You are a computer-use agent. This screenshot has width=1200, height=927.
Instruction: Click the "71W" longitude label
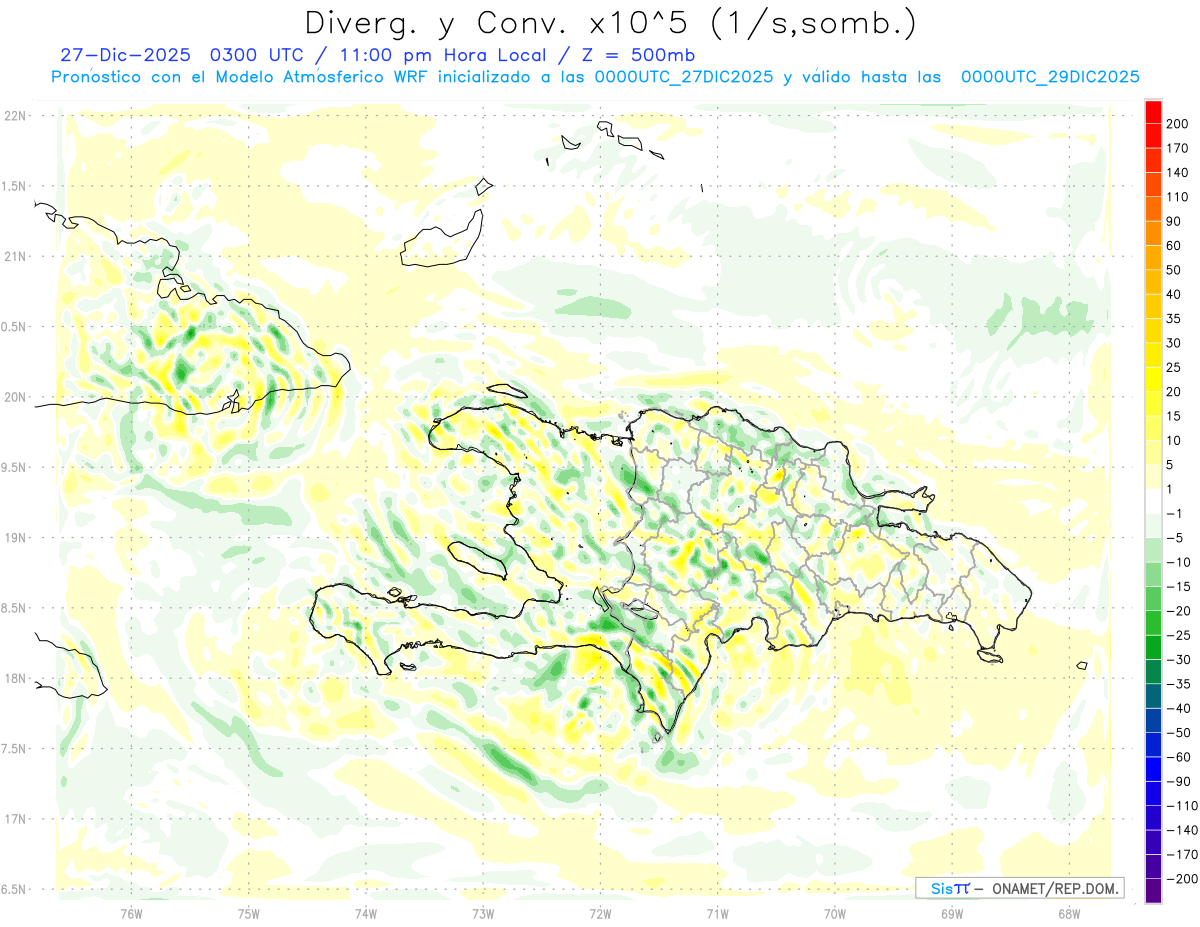[x=717, y=913]
